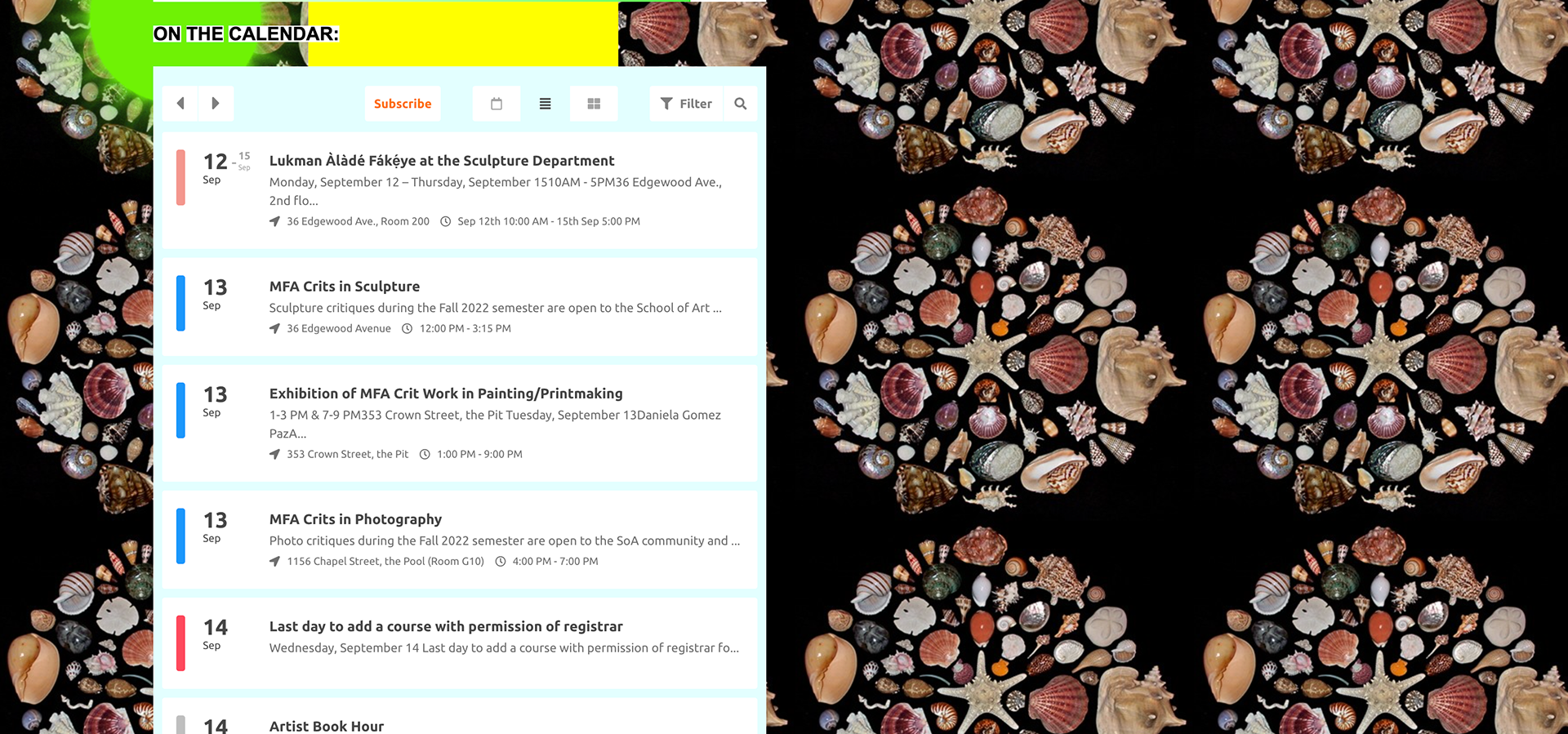Click '4:00 PM - 7:00 PM' time text
This screenshot has width=1568, height=734.
pyautogui.click(x=555, y=561)
